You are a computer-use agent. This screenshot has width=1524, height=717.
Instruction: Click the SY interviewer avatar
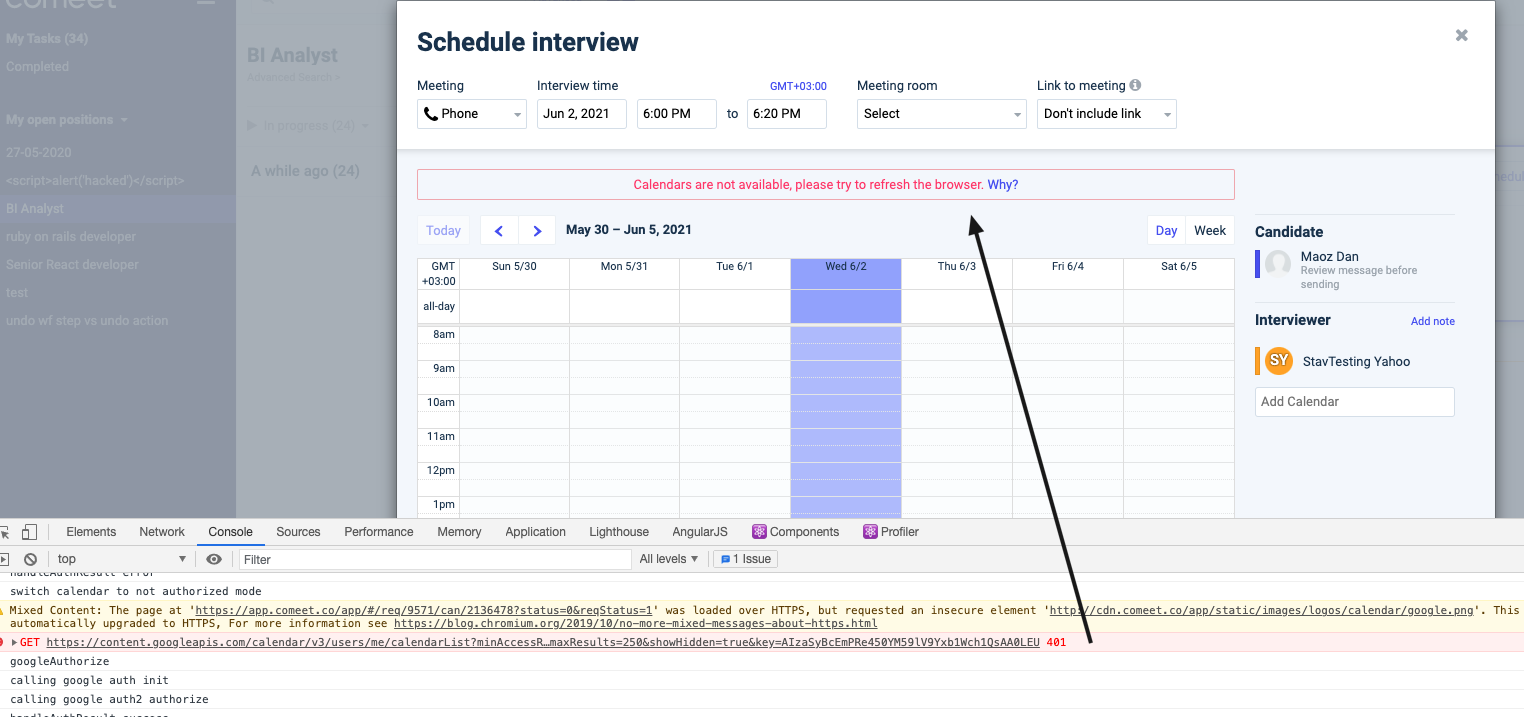[x=1279, y=361]
